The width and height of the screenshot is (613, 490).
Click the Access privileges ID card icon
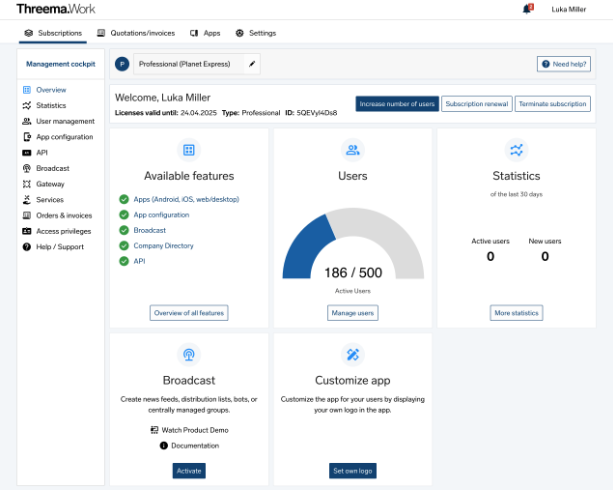(27, 231)
